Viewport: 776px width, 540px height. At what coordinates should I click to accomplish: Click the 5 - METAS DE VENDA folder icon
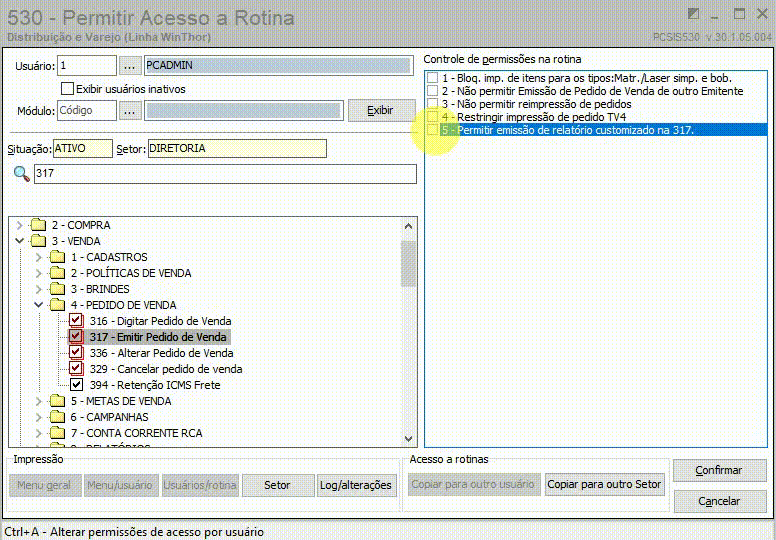pos(57,401)
